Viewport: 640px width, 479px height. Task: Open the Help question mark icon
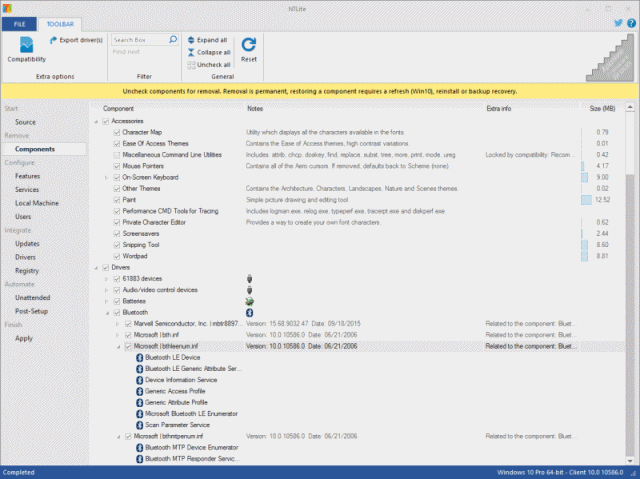(631, 23)
